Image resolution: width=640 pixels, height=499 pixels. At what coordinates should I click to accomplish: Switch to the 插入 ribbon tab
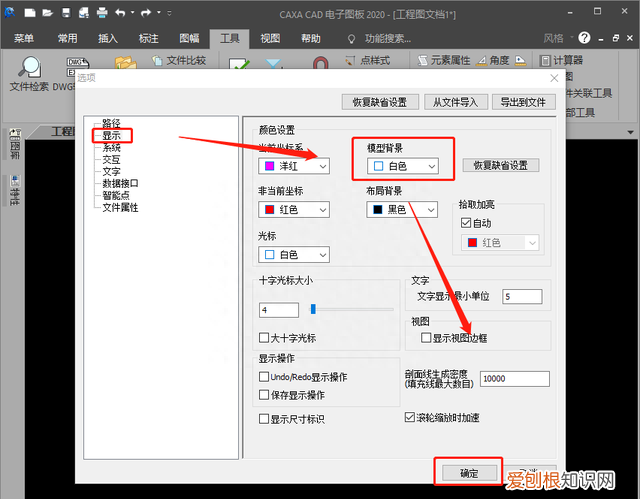tap(108, 38)
